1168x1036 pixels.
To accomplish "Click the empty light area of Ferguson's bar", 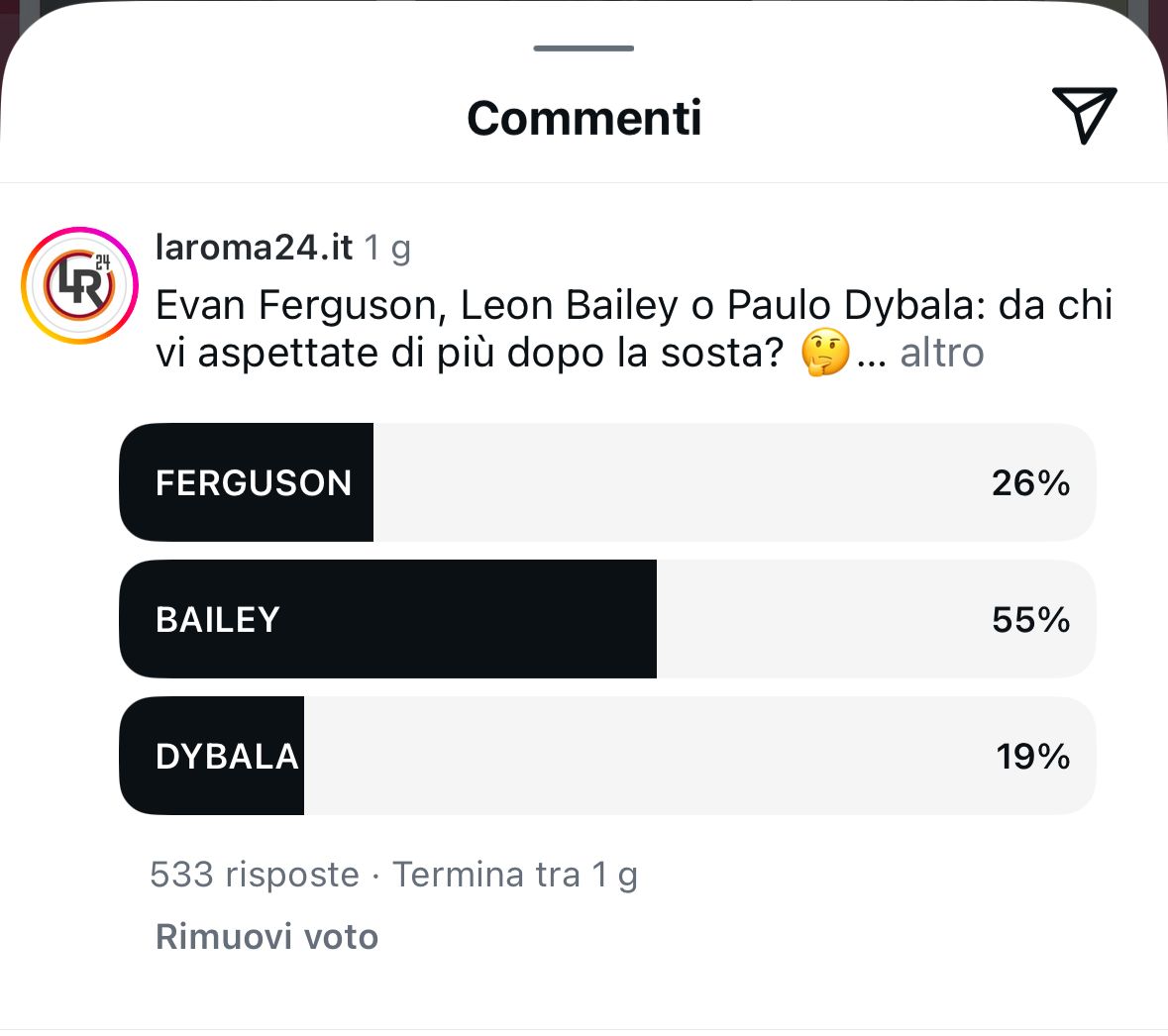I will point(674,483).
